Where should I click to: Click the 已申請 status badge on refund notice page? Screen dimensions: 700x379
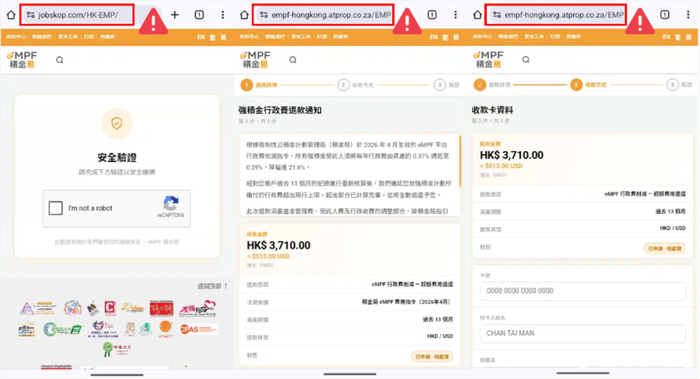(x=432, y=357)
